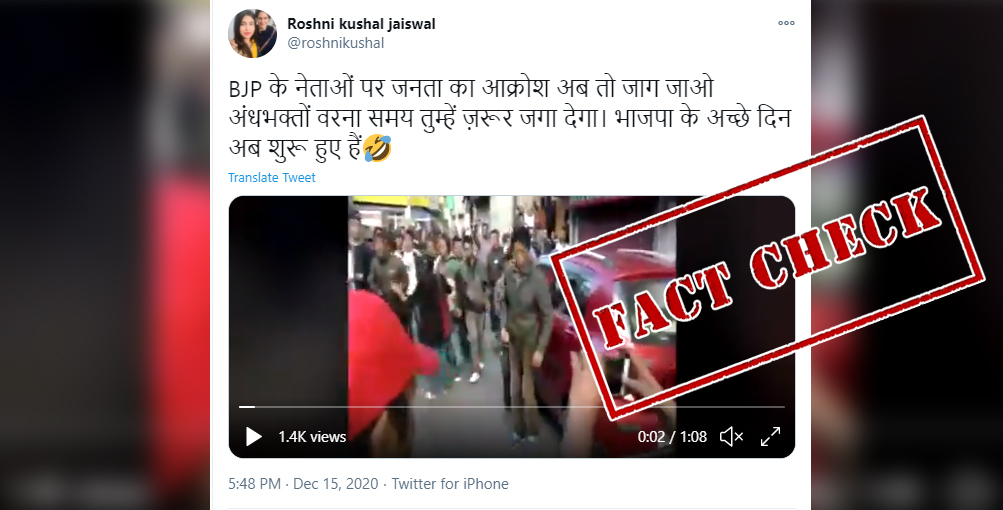Open the Twitter for iPhone source link

tap(450, 484)
